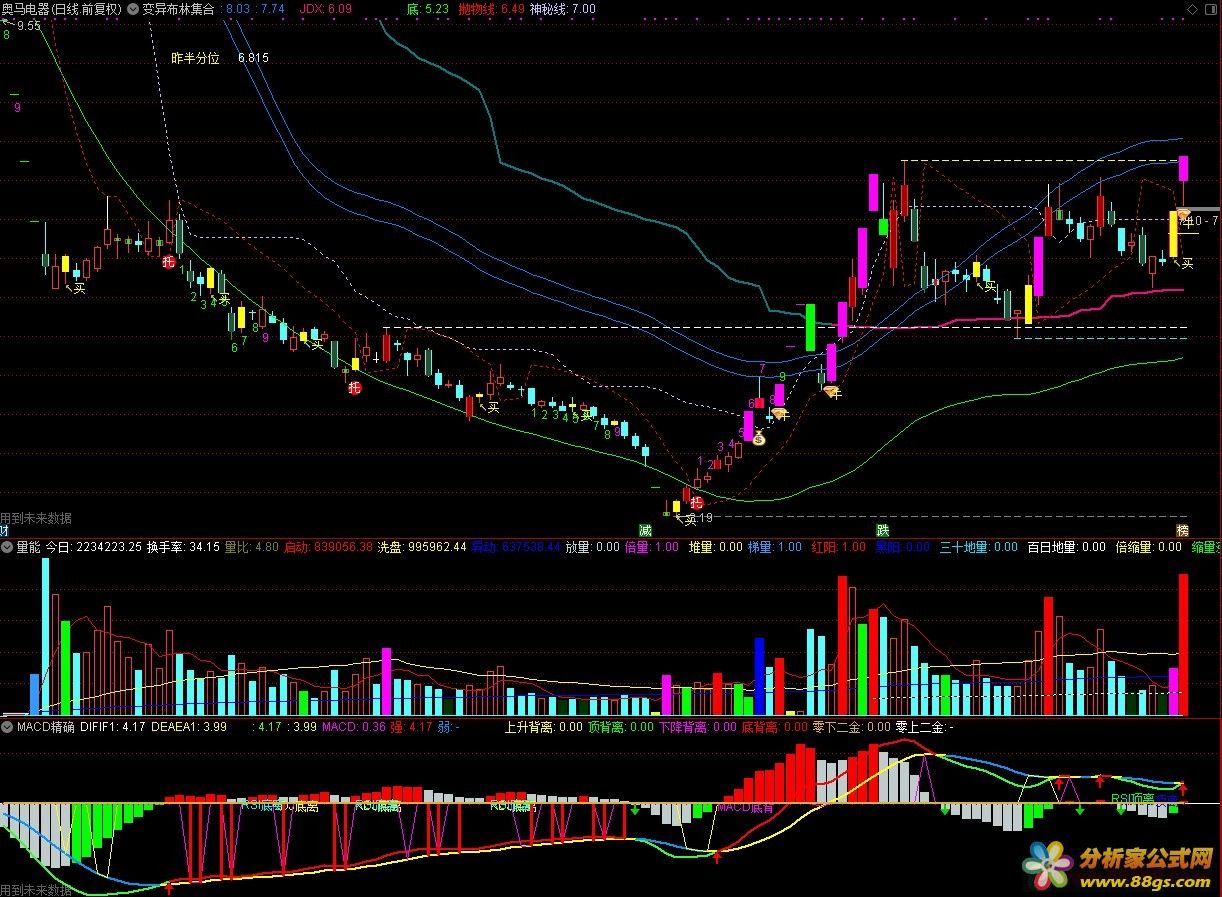Click the DEAEA1: 3.99 value

click(x=189, y=727)
